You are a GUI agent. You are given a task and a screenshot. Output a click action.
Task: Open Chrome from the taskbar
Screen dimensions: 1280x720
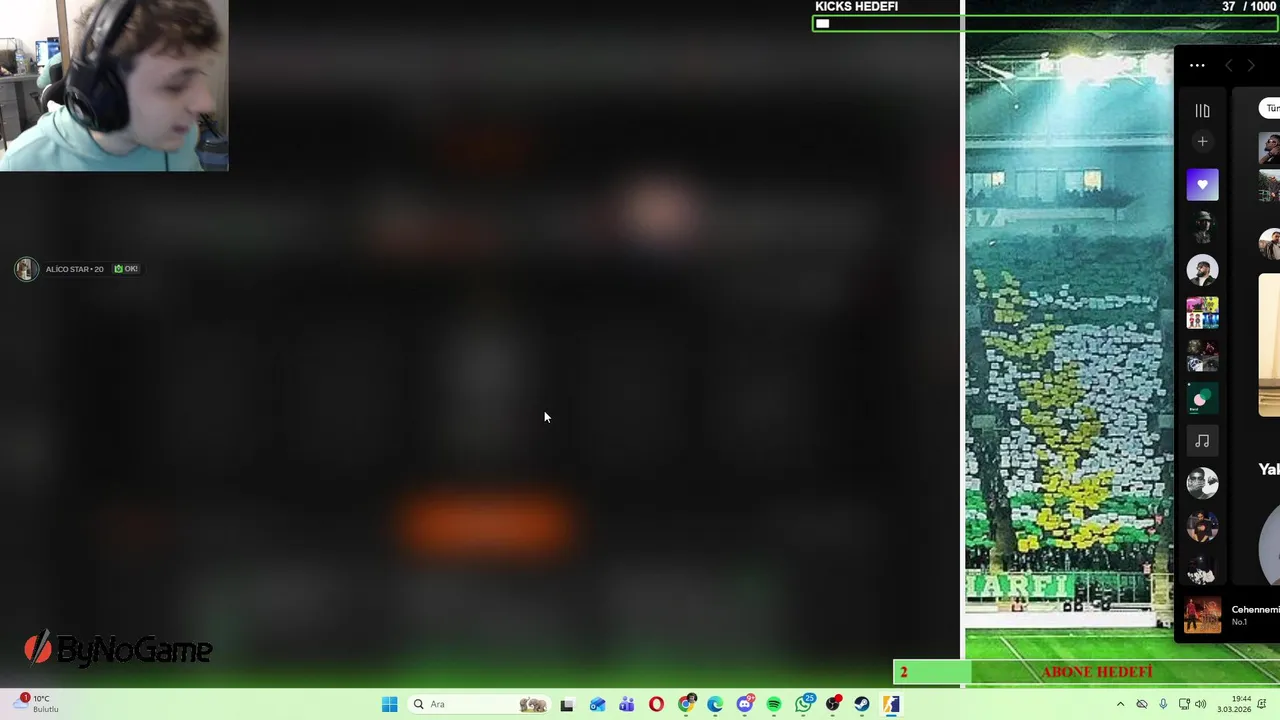click(686, 704)
